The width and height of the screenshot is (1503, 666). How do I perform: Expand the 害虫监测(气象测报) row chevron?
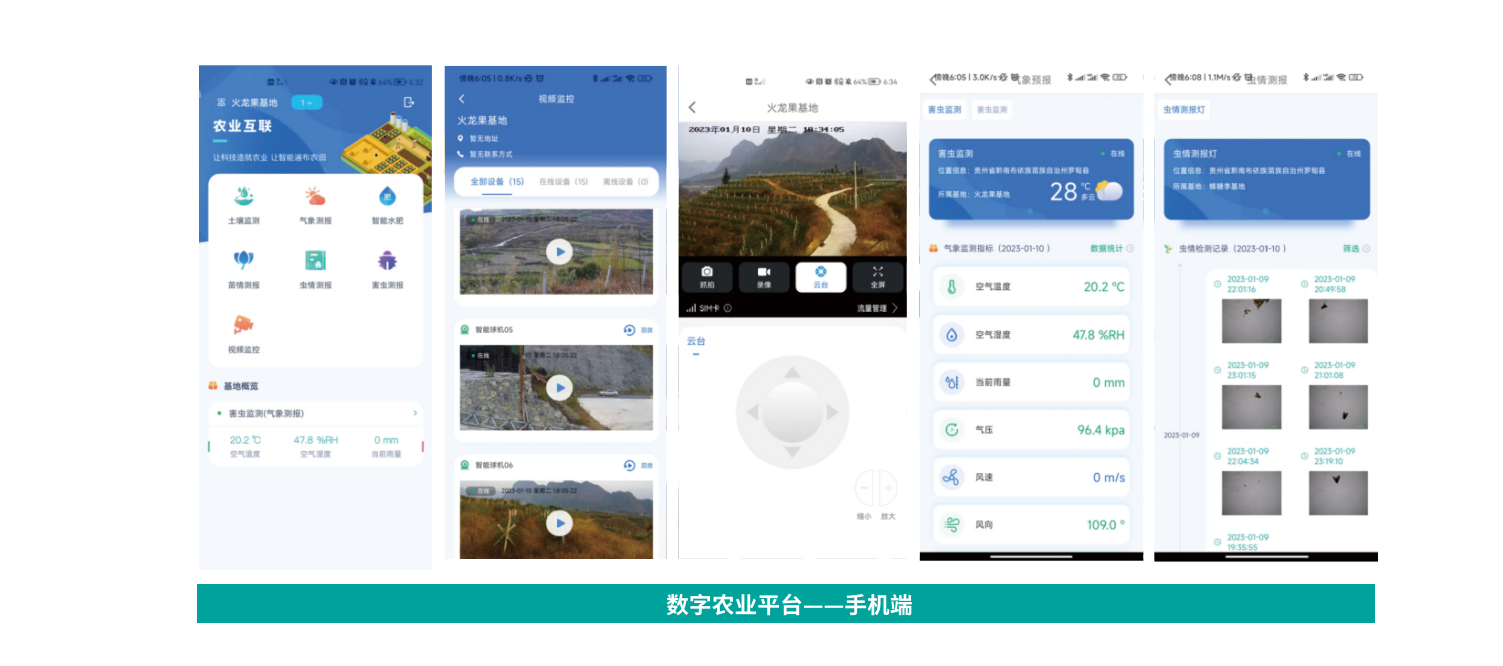tap(415, 413)
